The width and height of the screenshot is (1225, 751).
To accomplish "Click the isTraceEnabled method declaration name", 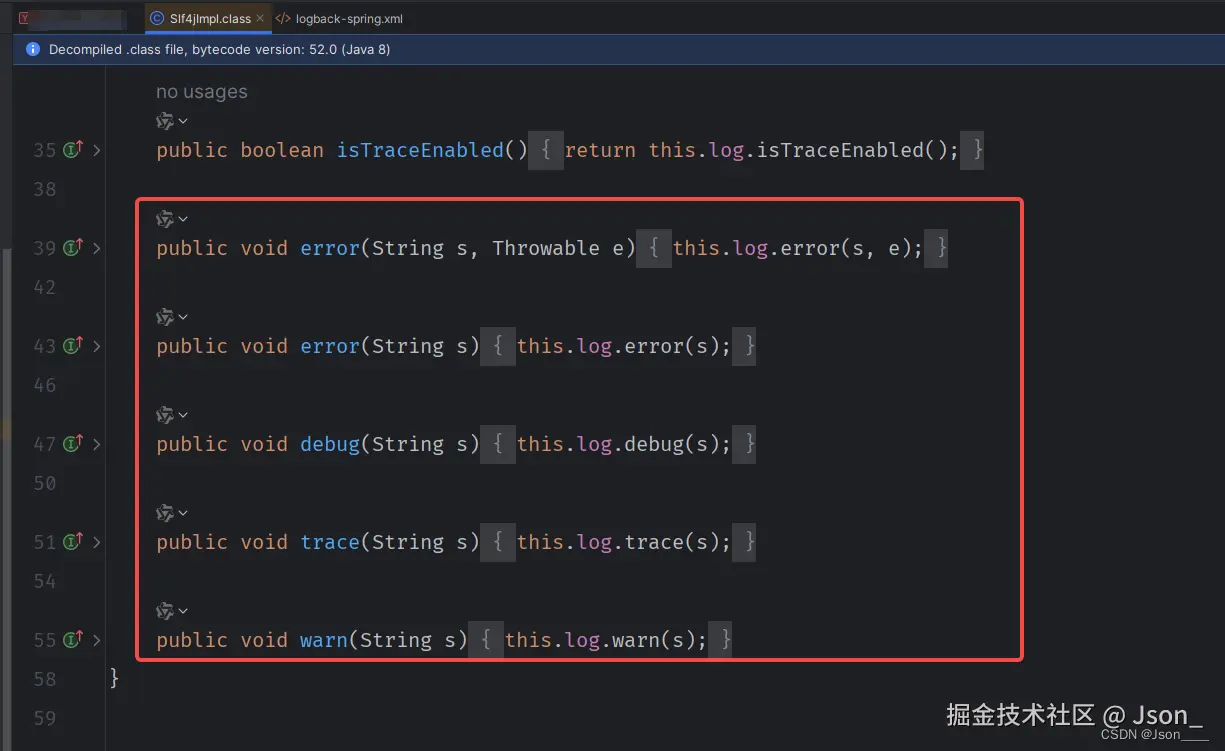I will point(420,150).
